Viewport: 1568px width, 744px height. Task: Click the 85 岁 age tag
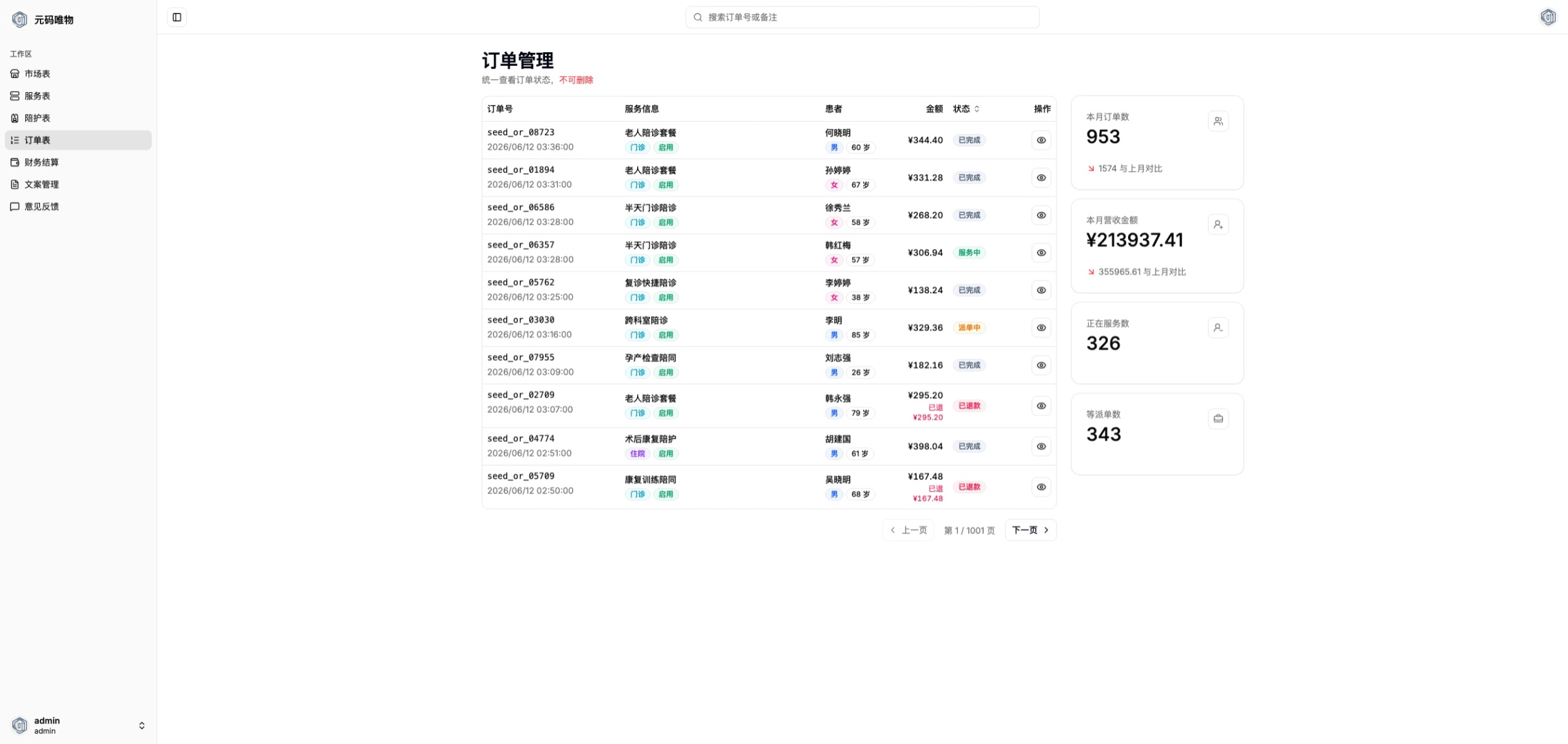[x=860, y=335]
